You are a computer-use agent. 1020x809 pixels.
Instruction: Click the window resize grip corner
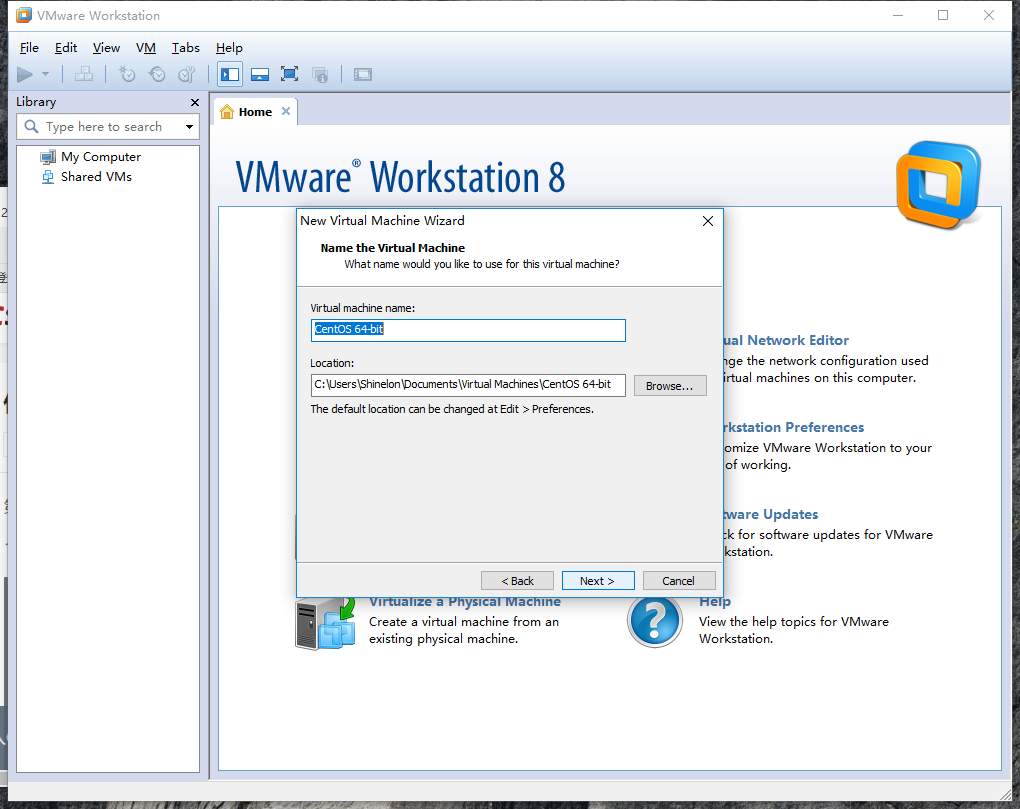click(x=1006, y=793)
